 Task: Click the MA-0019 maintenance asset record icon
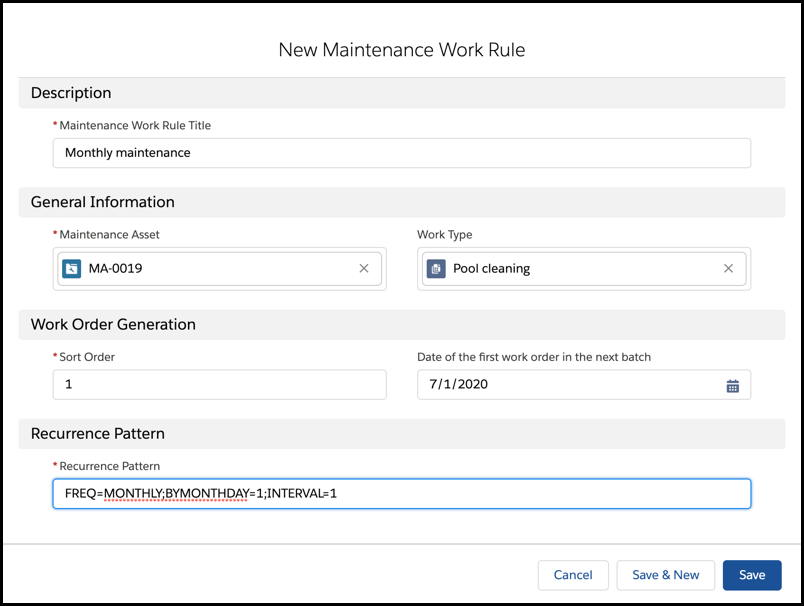point(72,269)
